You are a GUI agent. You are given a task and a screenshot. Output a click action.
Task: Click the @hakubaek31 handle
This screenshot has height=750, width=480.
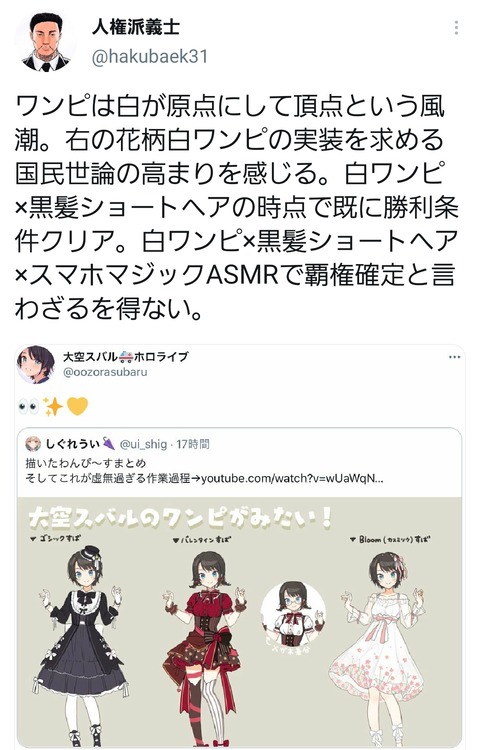tap(150, 56)
